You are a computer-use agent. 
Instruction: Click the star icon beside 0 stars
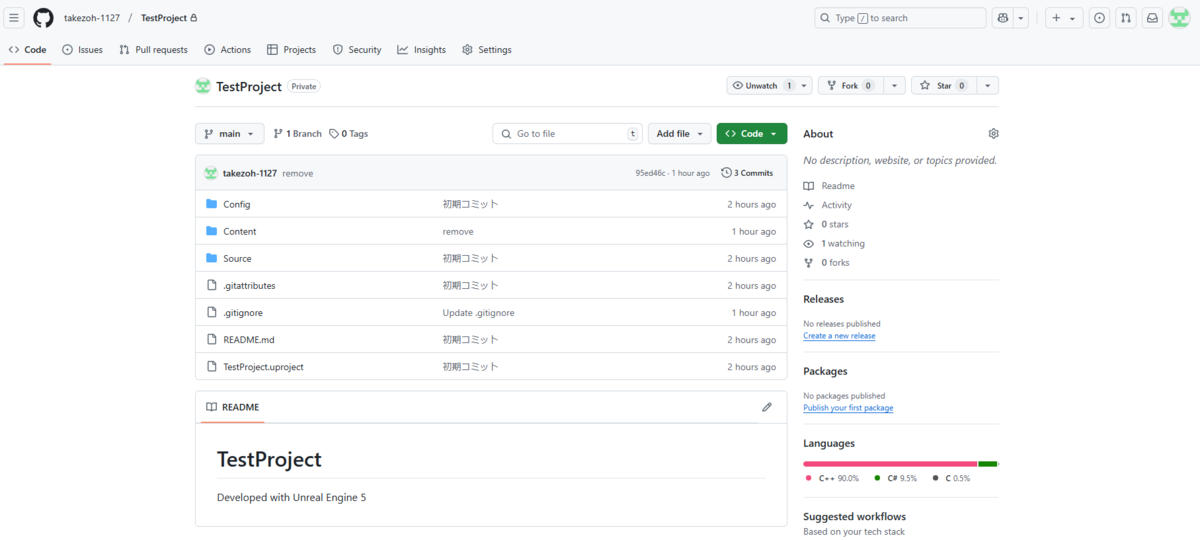pos(809,224)
